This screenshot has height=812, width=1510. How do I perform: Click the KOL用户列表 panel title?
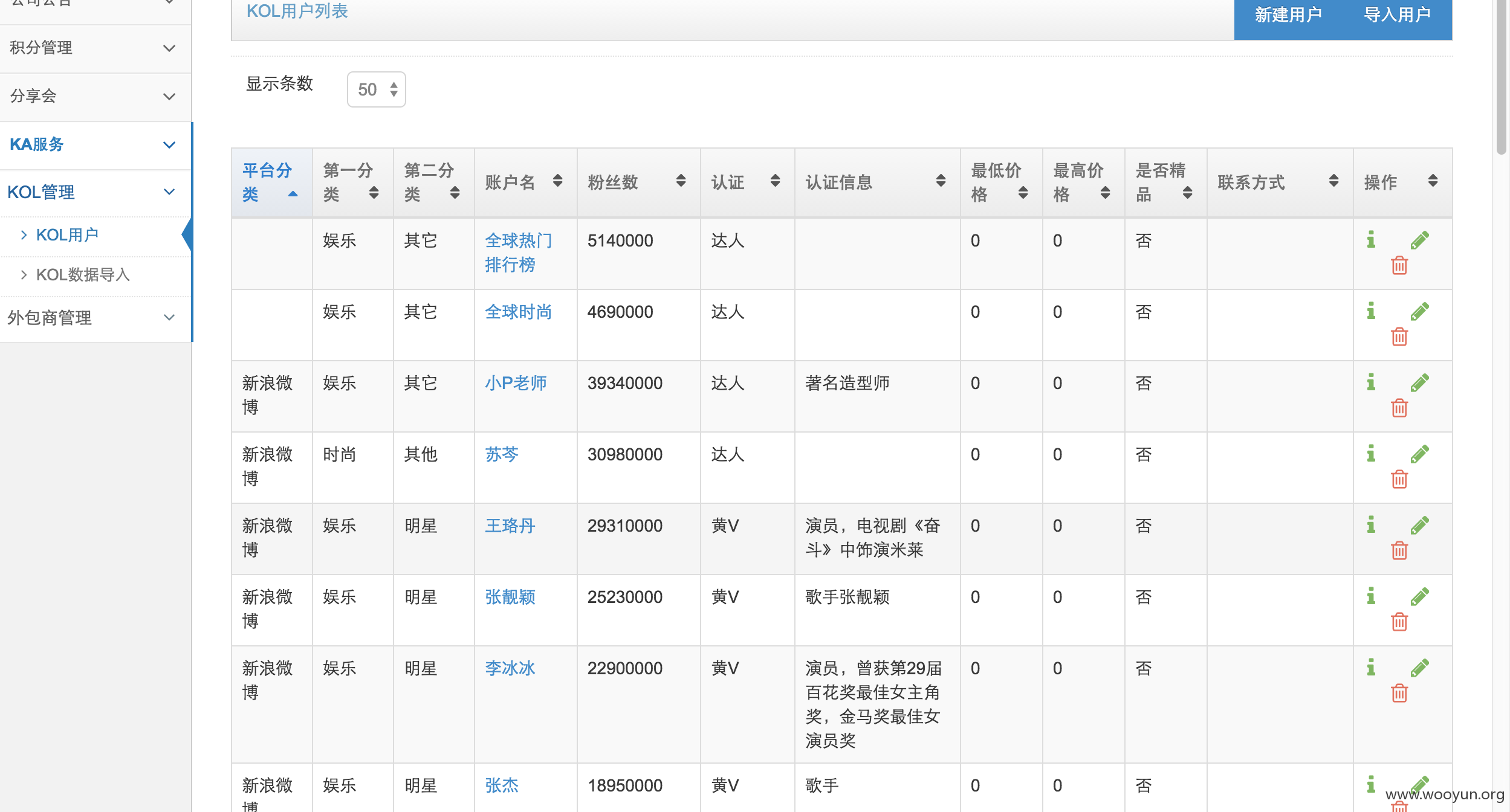(x=297, y=11)
